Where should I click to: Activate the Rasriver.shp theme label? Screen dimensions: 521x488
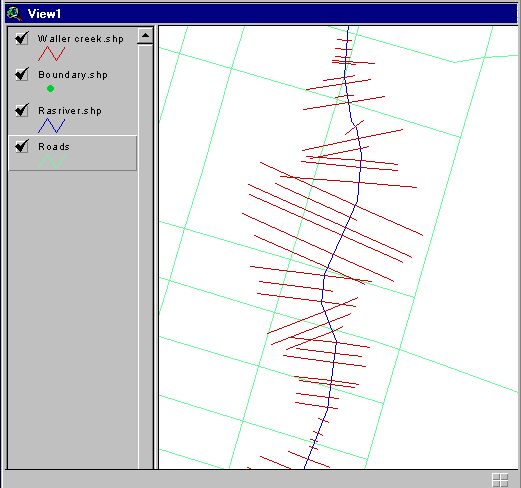coord(70,111)
